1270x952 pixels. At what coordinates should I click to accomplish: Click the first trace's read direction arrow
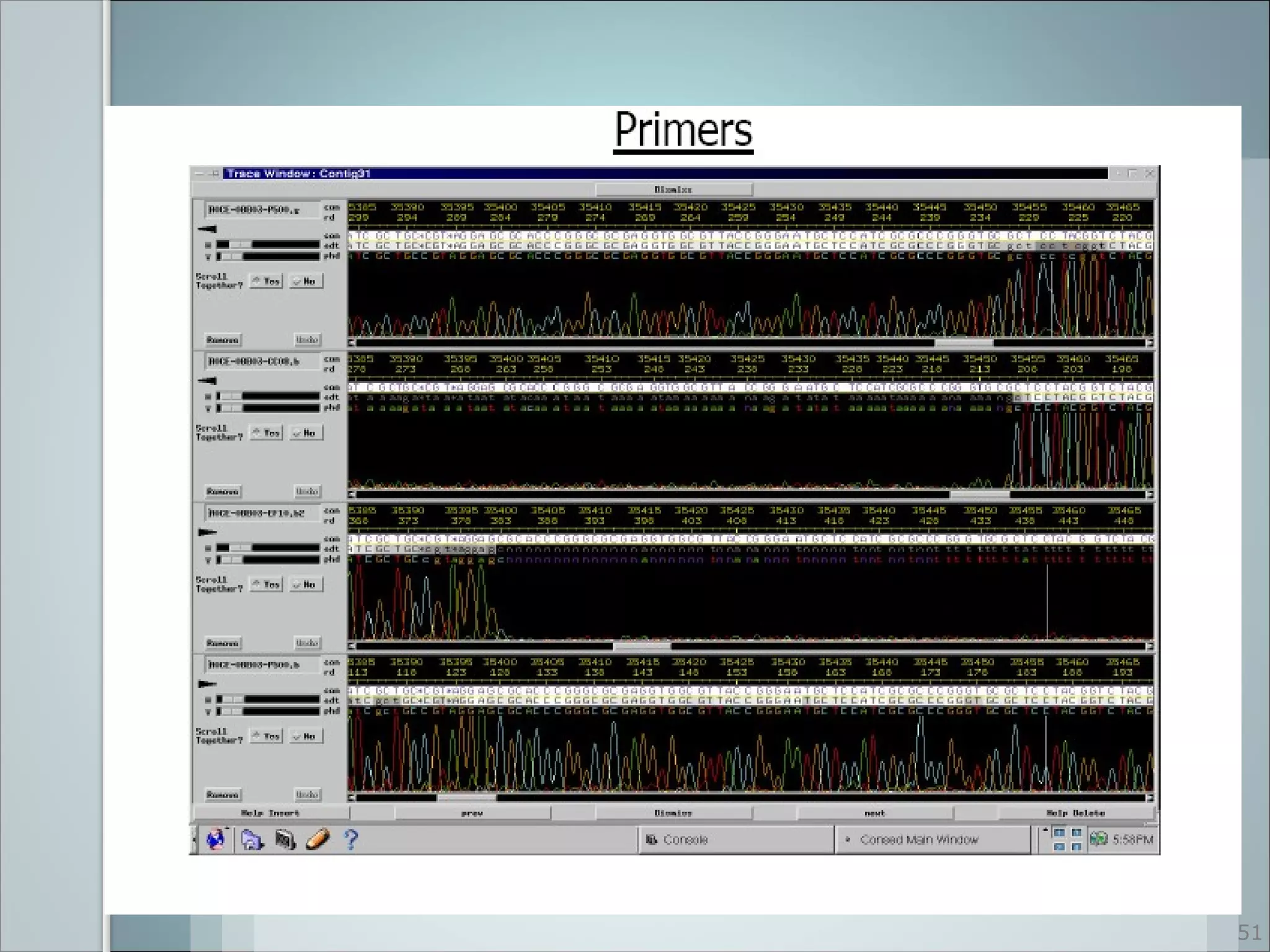tap(207, 229)
